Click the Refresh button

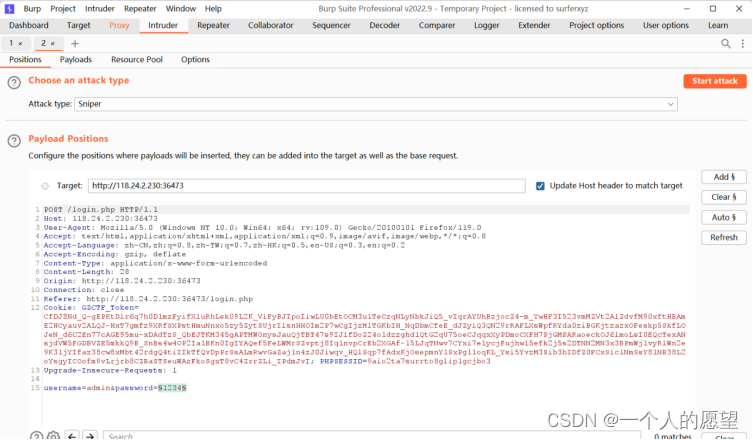pos(724,238)
